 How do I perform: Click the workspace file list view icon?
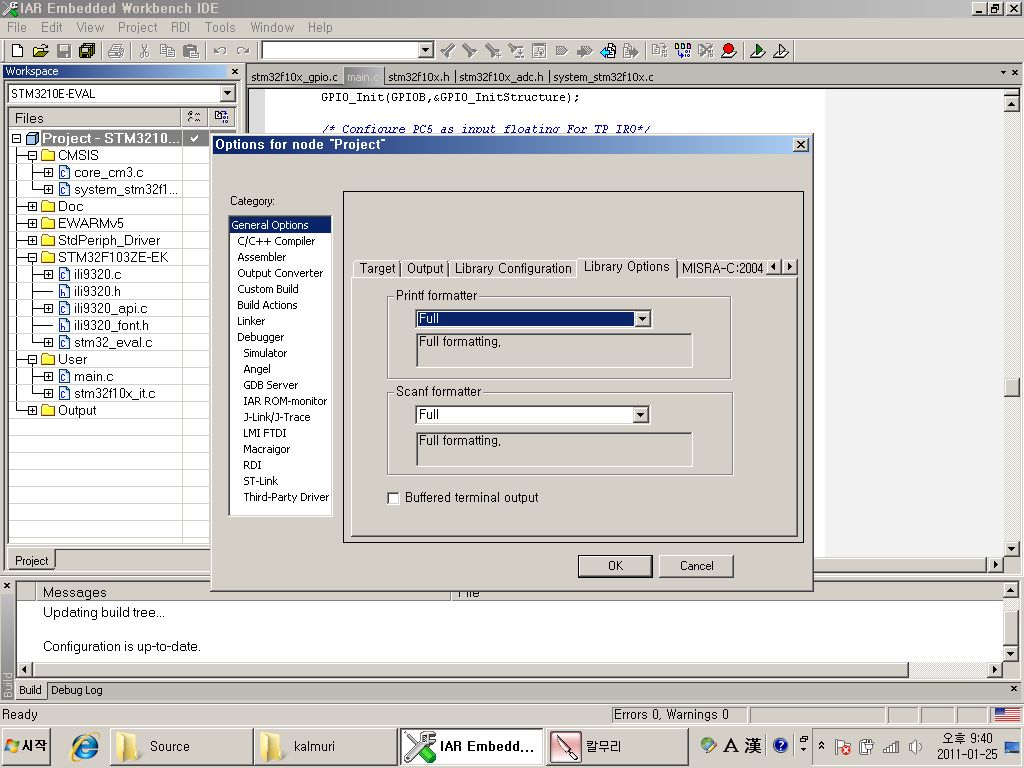[x=194, y=117]
